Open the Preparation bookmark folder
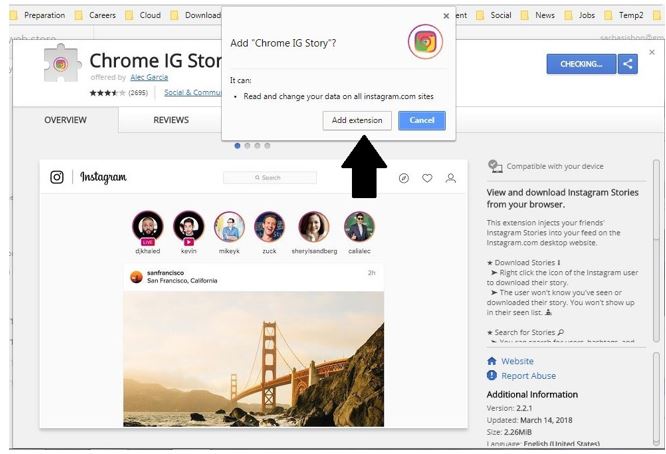The image size is (666, 454). tap(39, 15)
